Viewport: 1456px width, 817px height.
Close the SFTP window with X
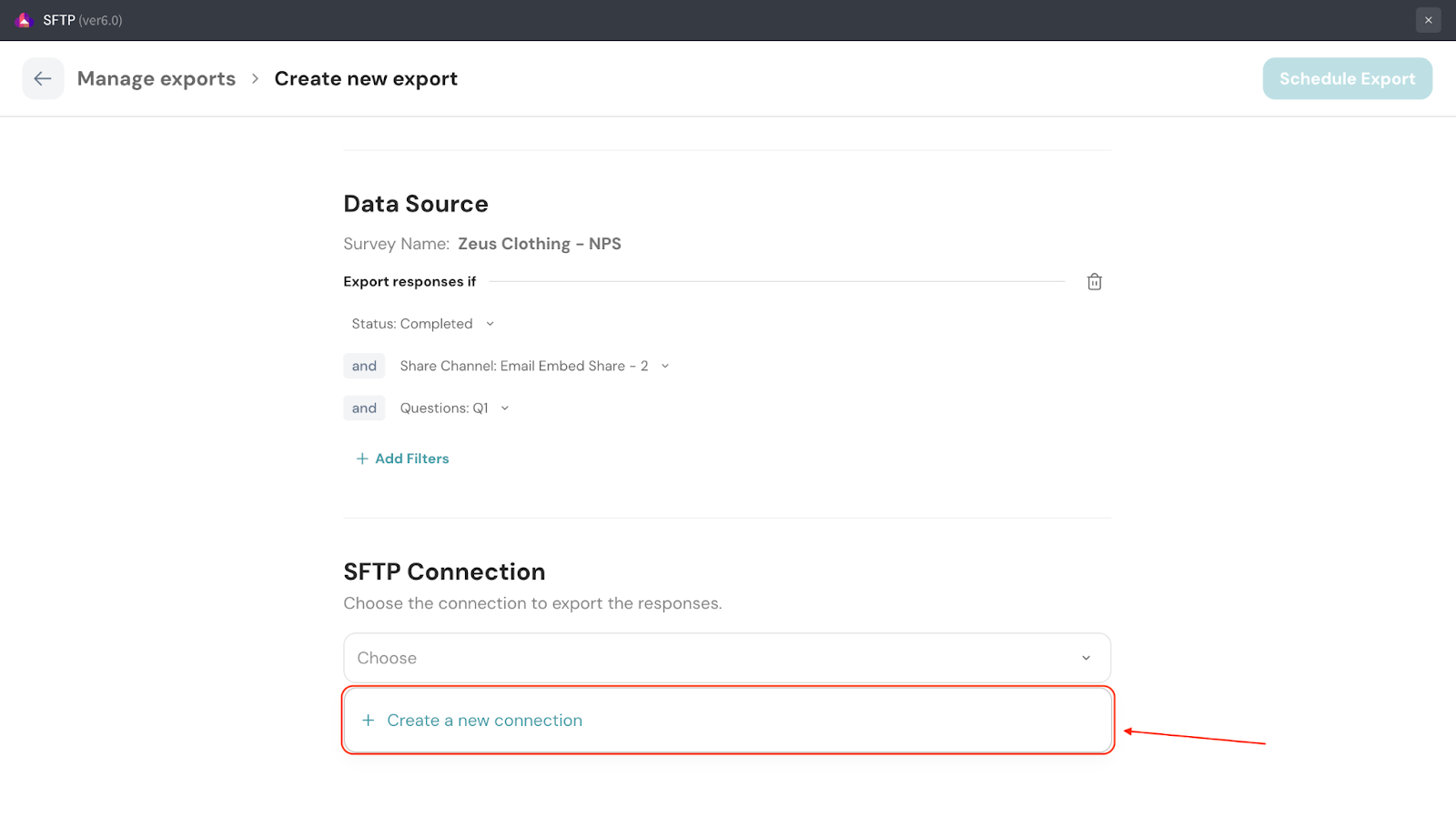1428,20
